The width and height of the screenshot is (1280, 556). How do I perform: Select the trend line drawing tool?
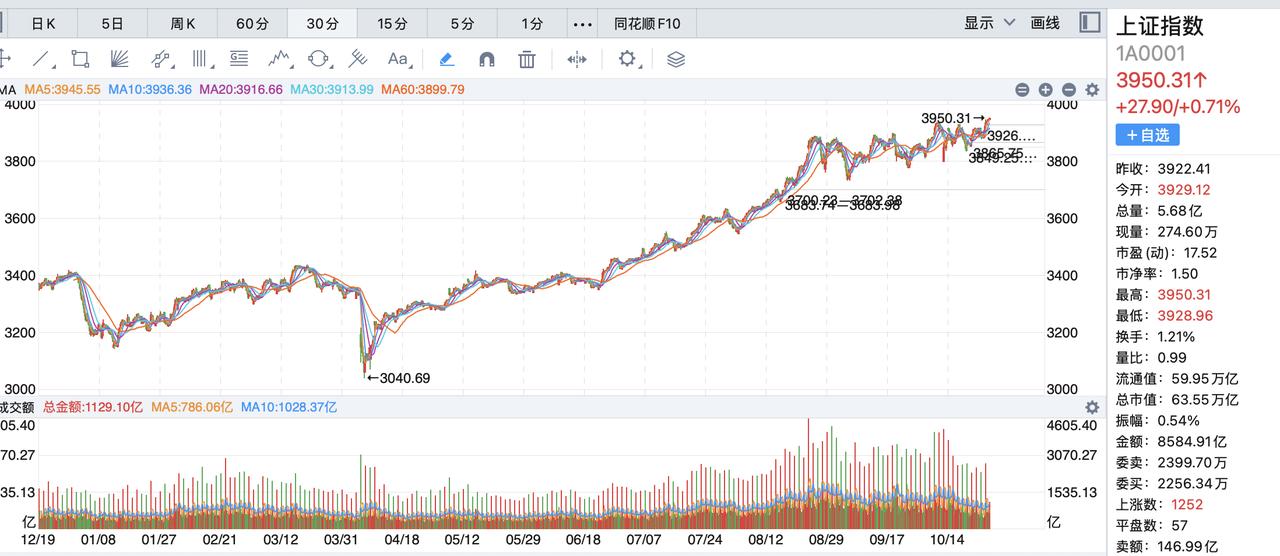click(x=41, y=59)
